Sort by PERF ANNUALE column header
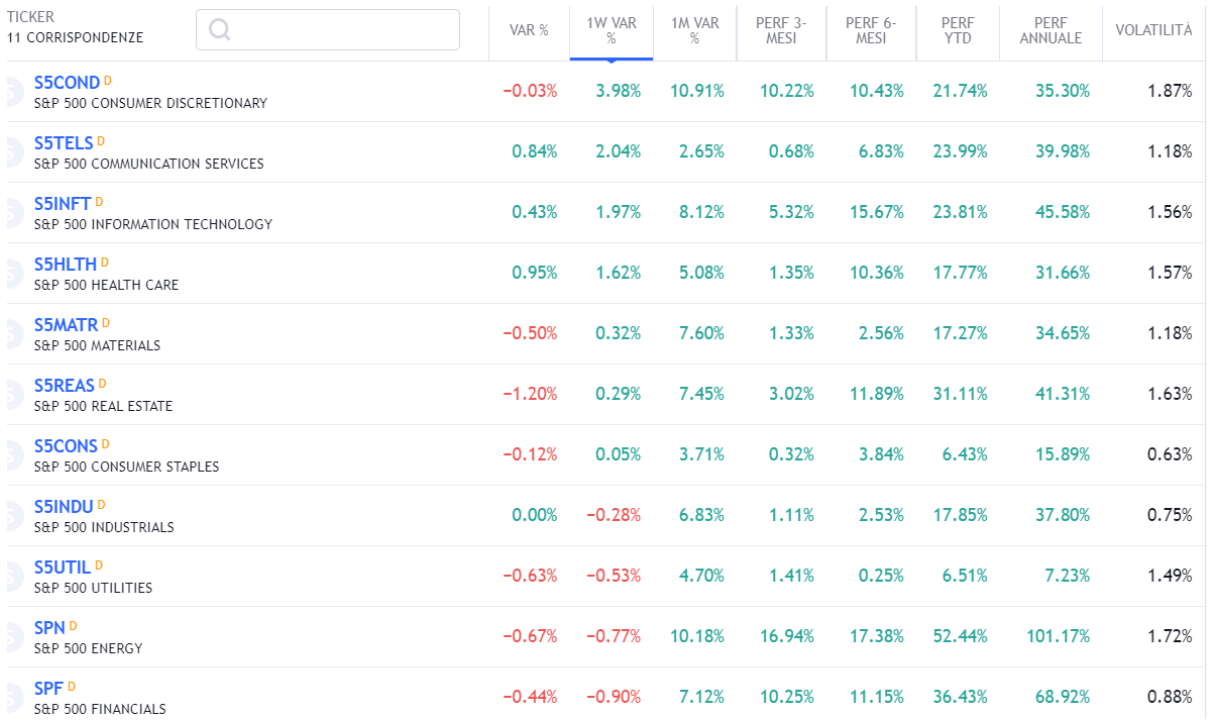This screenshot has height=722, width=1210. (x=1050, y=31)
